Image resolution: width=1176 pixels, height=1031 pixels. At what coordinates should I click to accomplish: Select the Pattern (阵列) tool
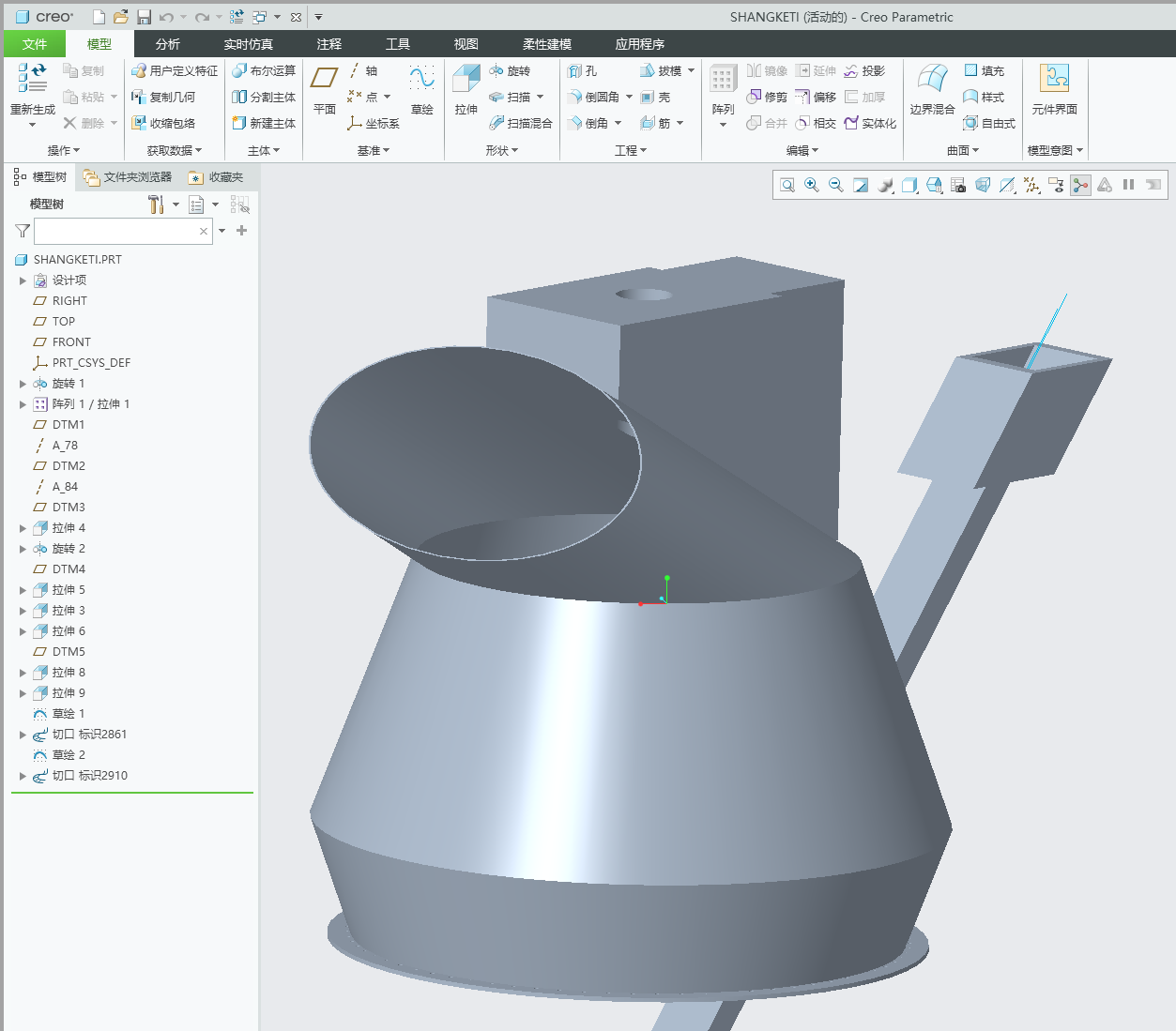click(724, 90)
